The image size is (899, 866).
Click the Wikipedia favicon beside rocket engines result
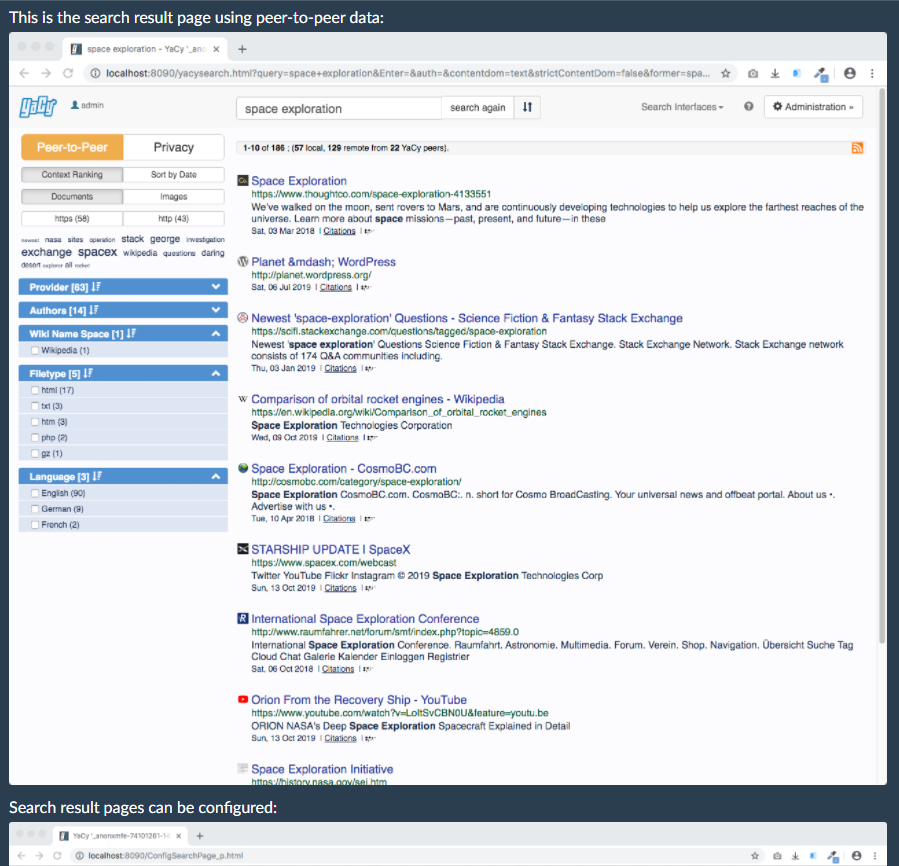tap(243, 399)
